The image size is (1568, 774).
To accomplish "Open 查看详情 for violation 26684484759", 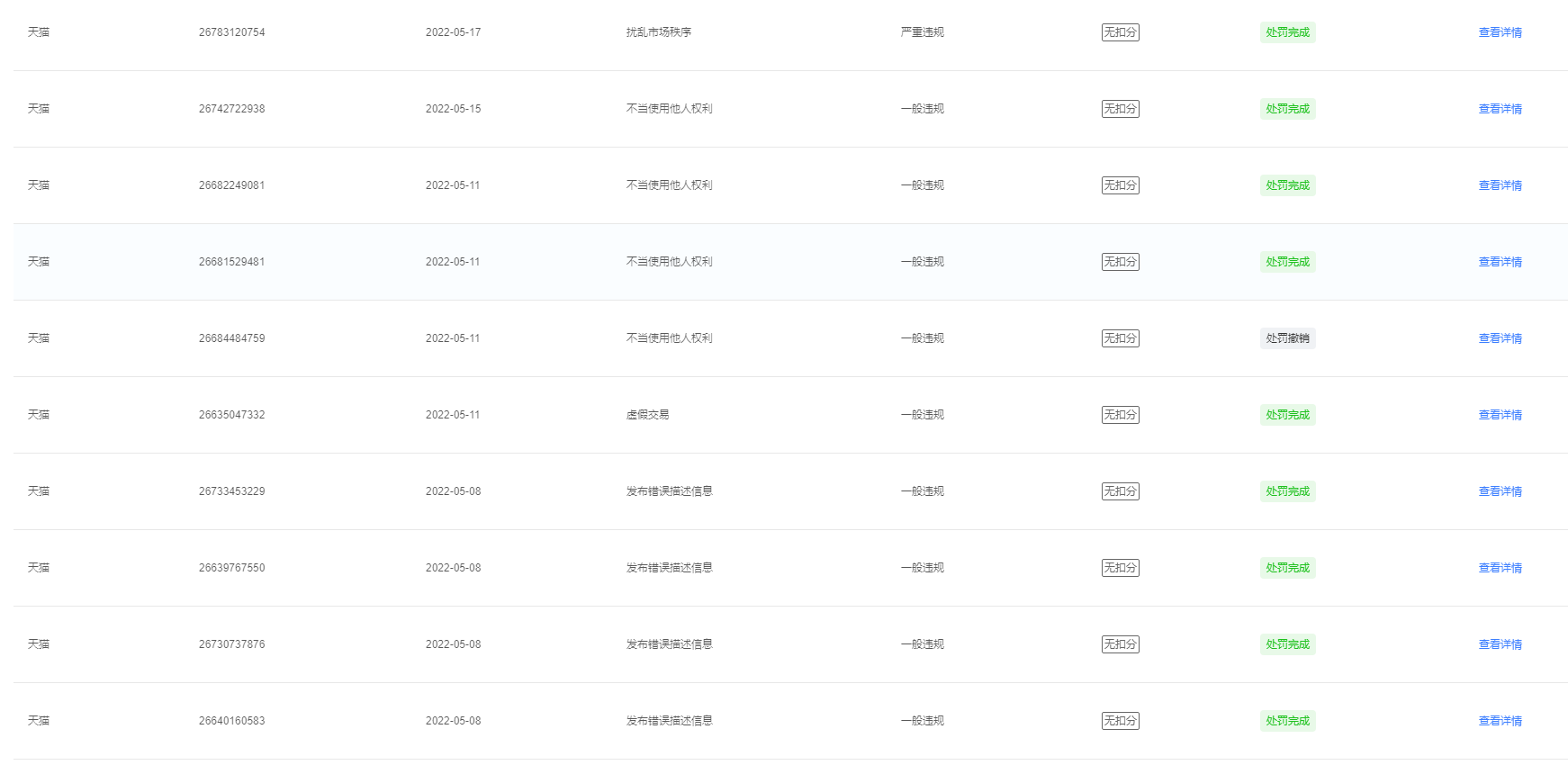I will click(x=1500, y=338).
